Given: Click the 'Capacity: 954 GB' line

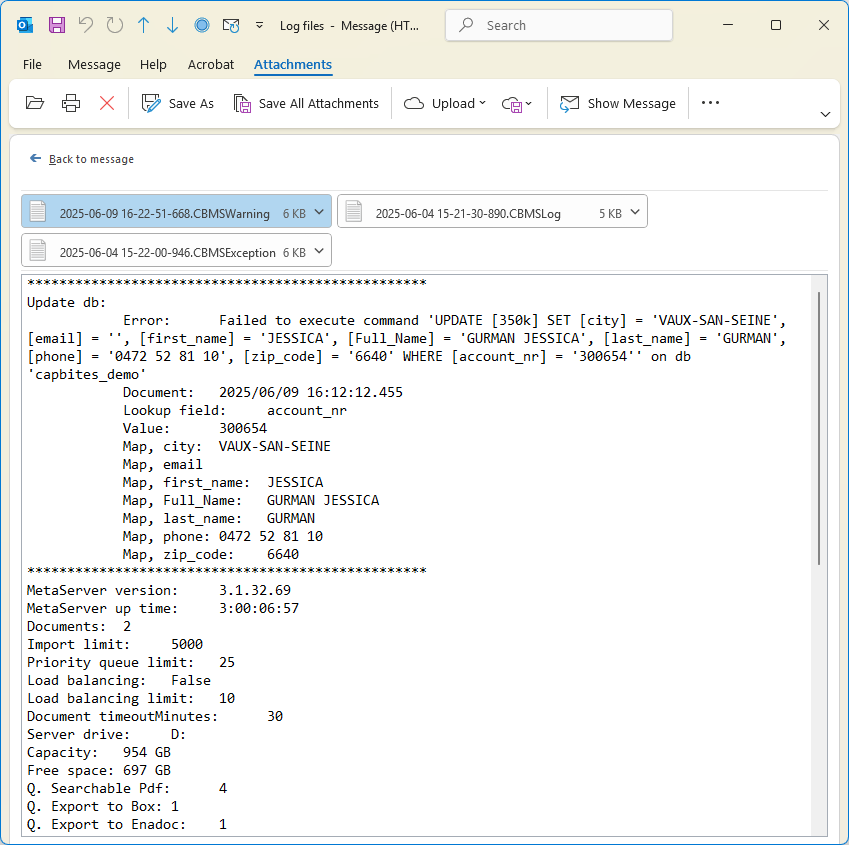Looking at the screenshot, I should coord(99,752).
